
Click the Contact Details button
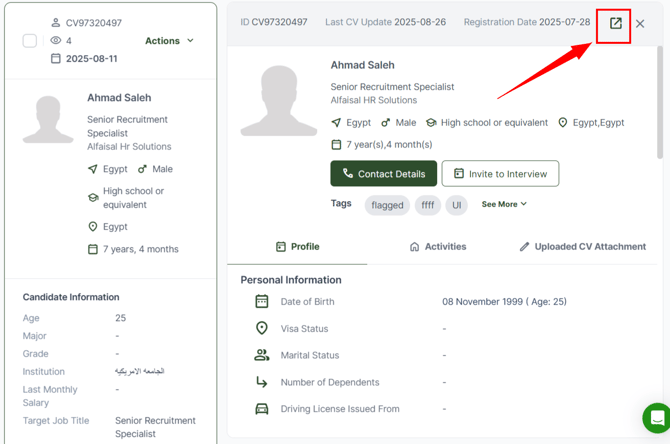click(383, 174)
